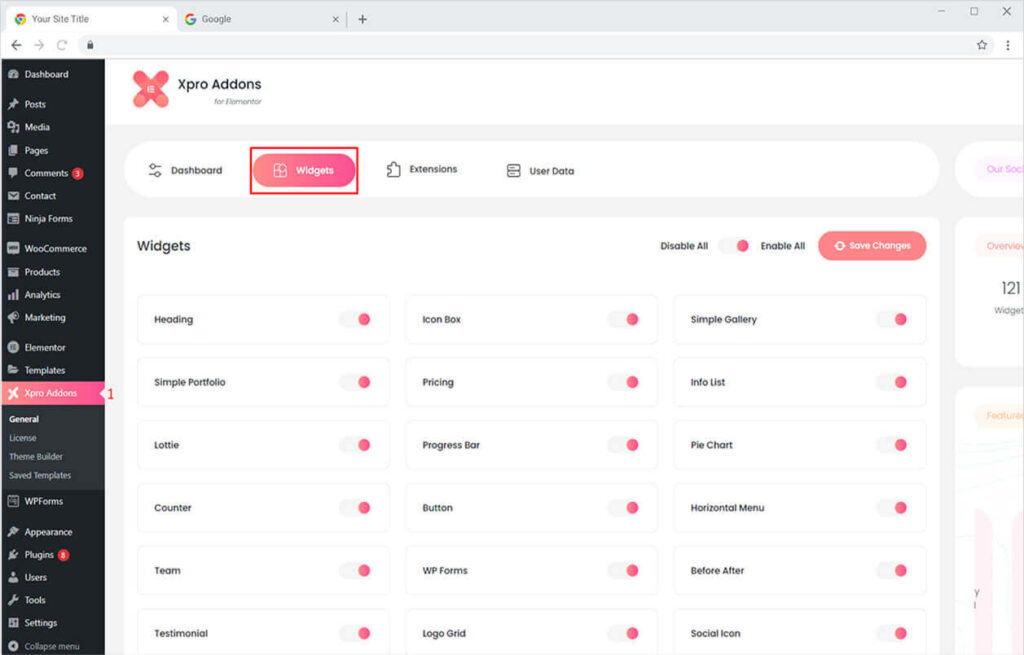The image size is (1024, 655).
Task: Open a new browser tab with plus icon
Action: point(362,19)
